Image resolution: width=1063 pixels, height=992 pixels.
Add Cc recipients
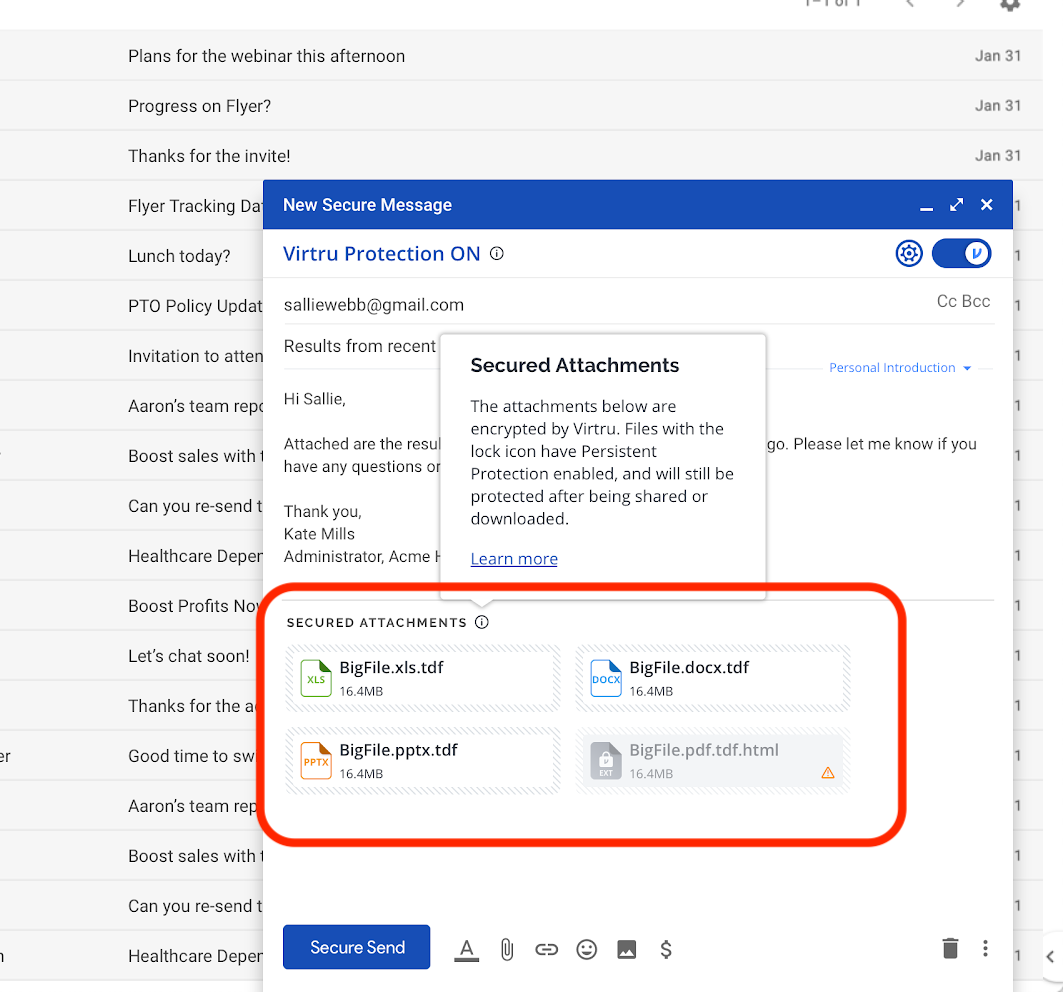pos(947,301)
